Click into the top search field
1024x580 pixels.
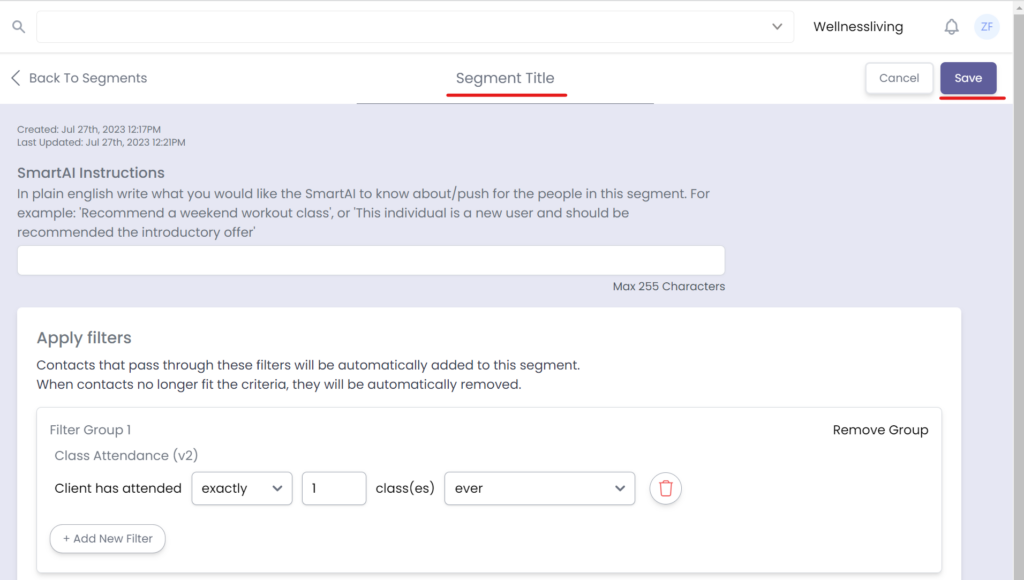click(400, 27)
